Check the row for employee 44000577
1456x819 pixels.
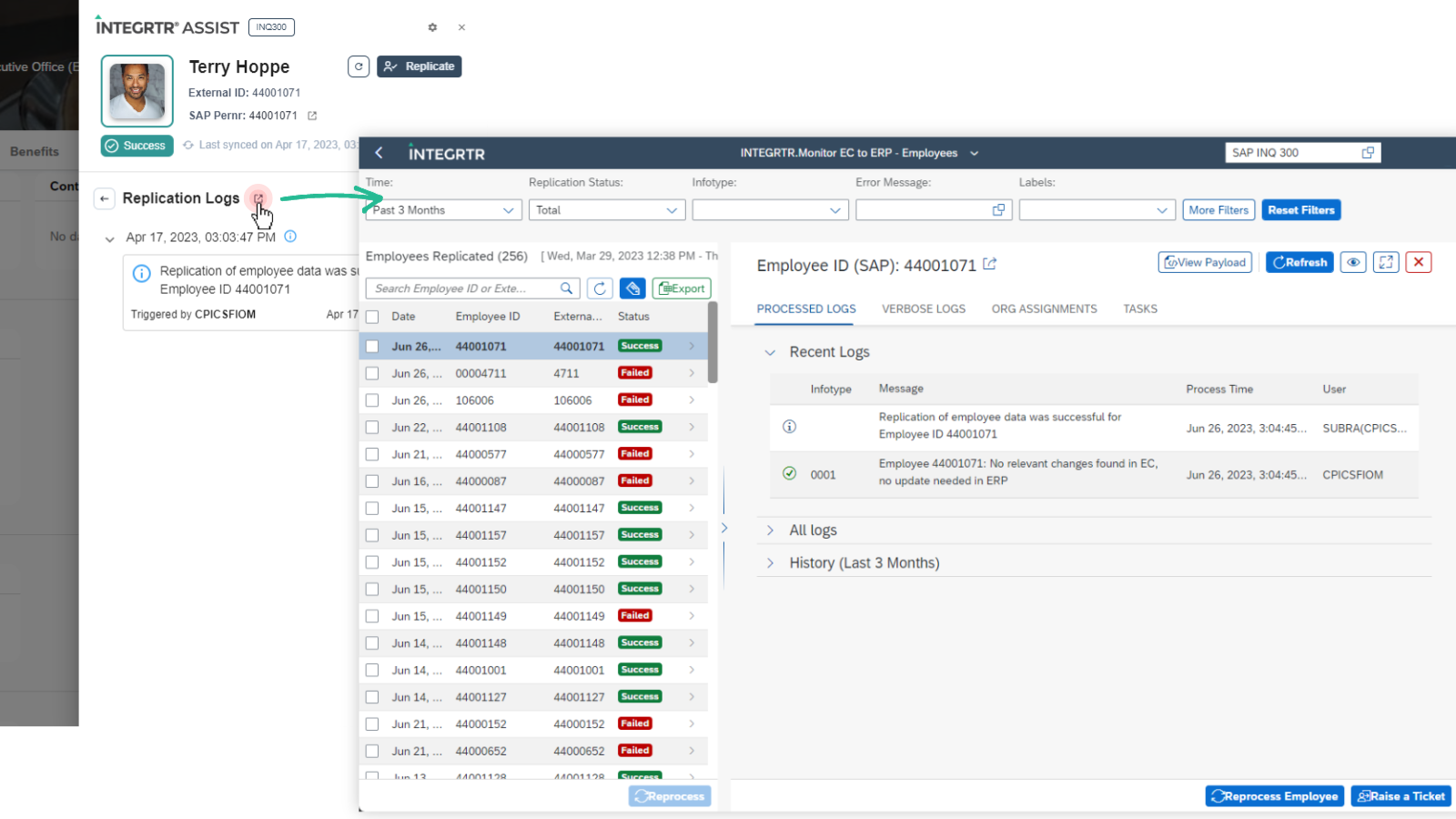372,454
